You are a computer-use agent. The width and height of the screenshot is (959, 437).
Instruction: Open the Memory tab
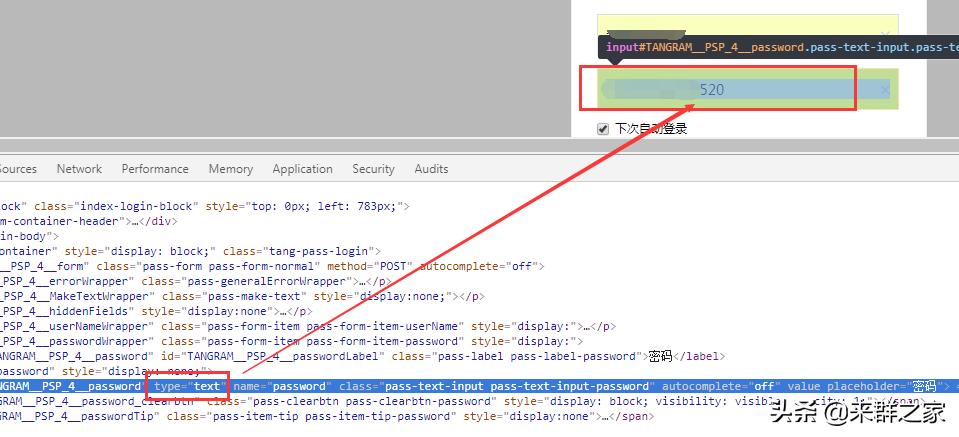(231, 169)
